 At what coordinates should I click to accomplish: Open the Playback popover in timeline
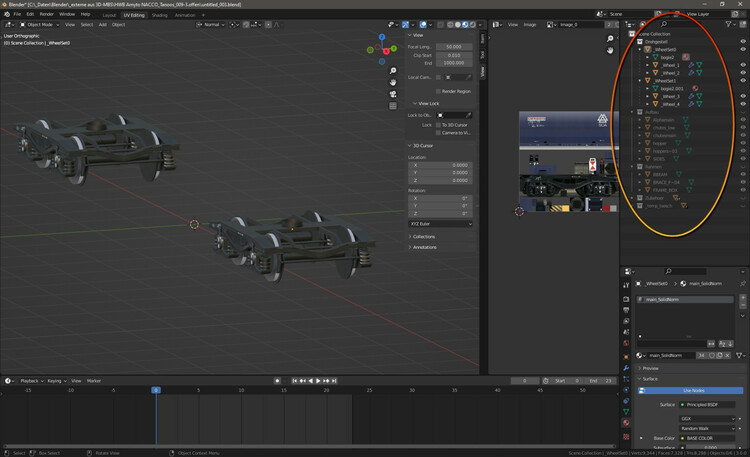click(32, 381)
